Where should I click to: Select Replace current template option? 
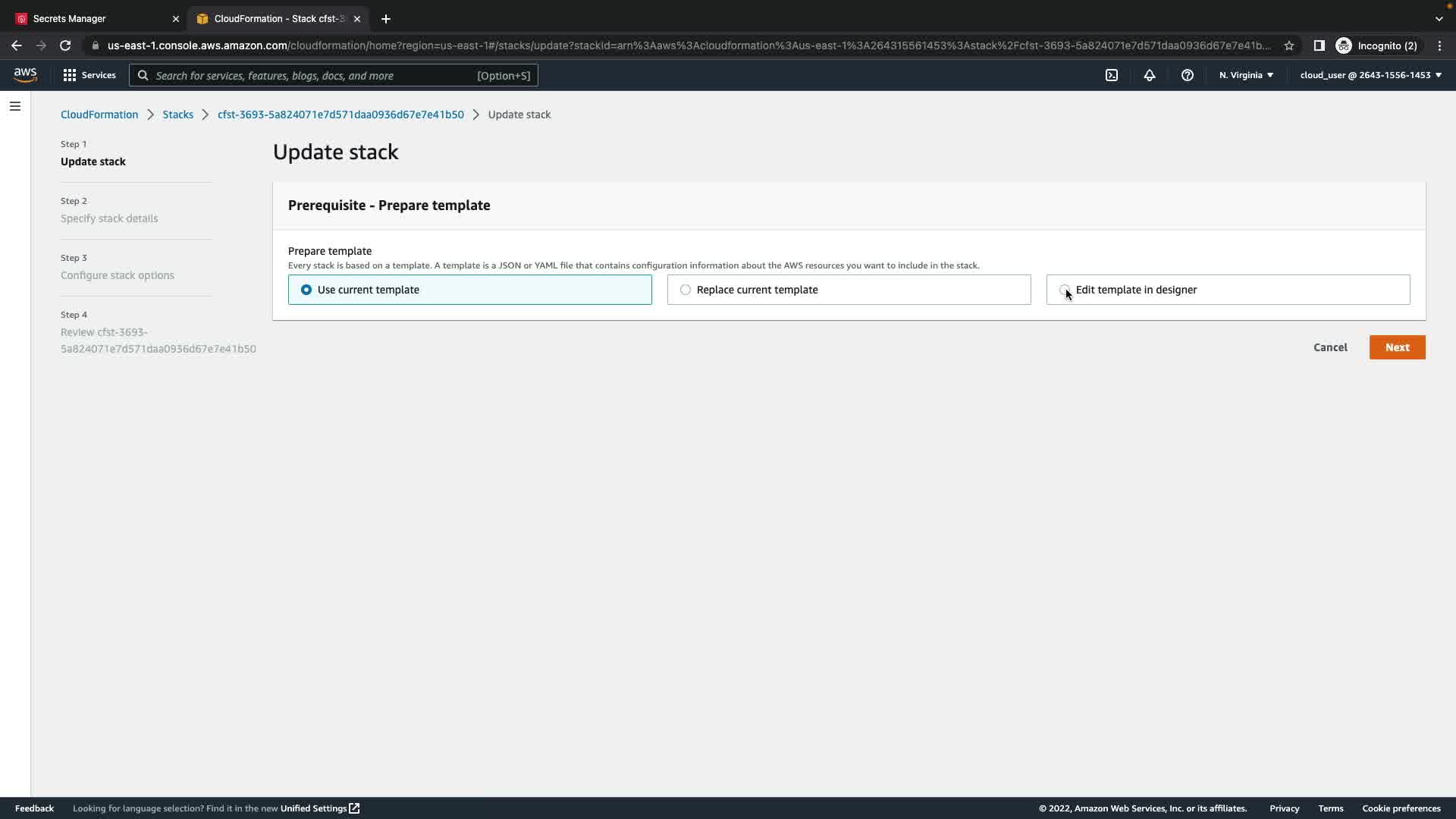click(x=686, y=290)
